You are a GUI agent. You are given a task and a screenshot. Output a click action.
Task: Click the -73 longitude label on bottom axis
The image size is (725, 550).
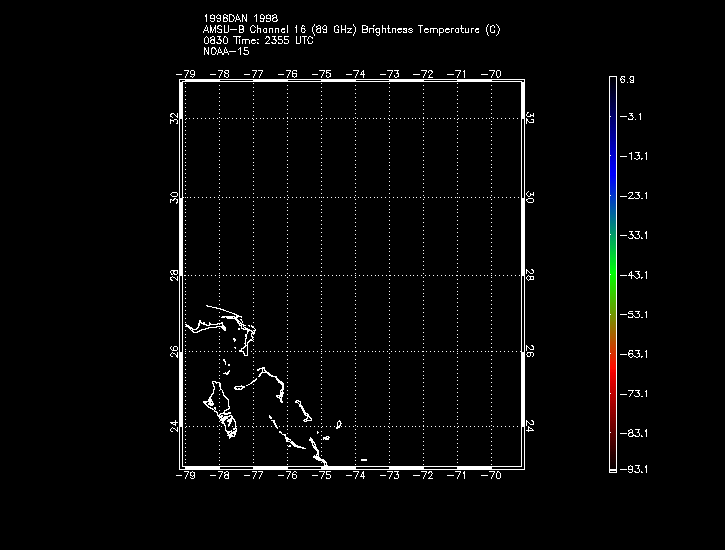pyautogui.click(x=389, y=475)
